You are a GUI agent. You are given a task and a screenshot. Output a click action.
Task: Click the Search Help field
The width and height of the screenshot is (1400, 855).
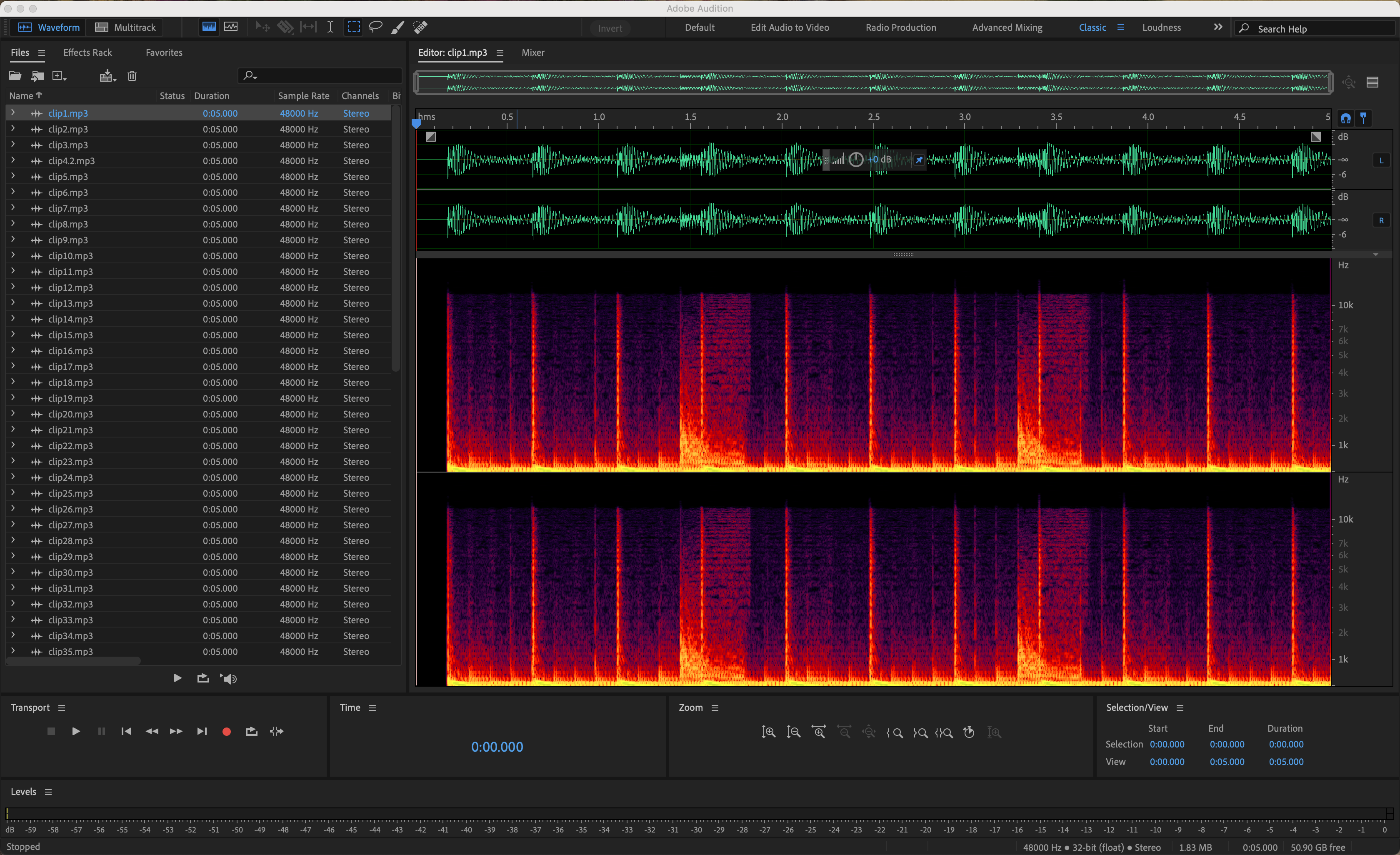[1315, 28]
